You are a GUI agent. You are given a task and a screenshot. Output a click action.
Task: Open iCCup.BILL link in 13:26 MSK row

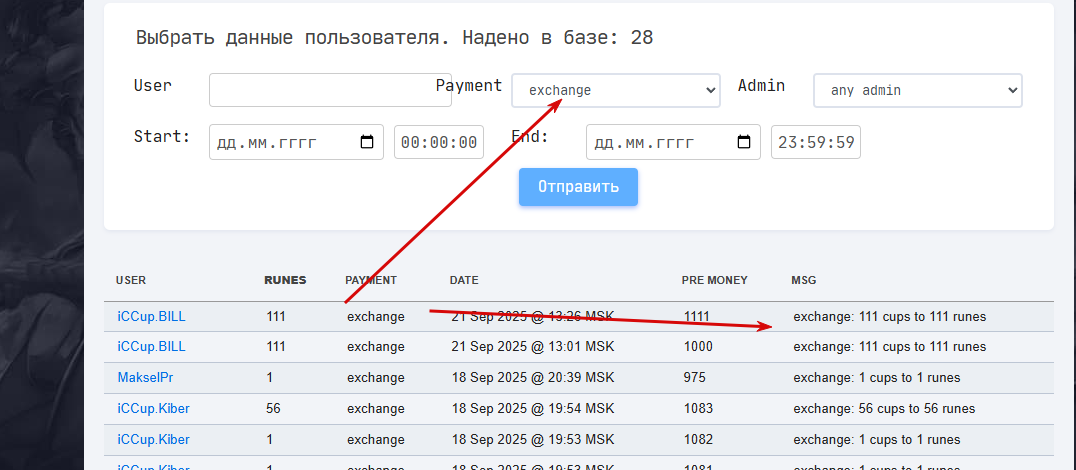[x=152, y=317]
